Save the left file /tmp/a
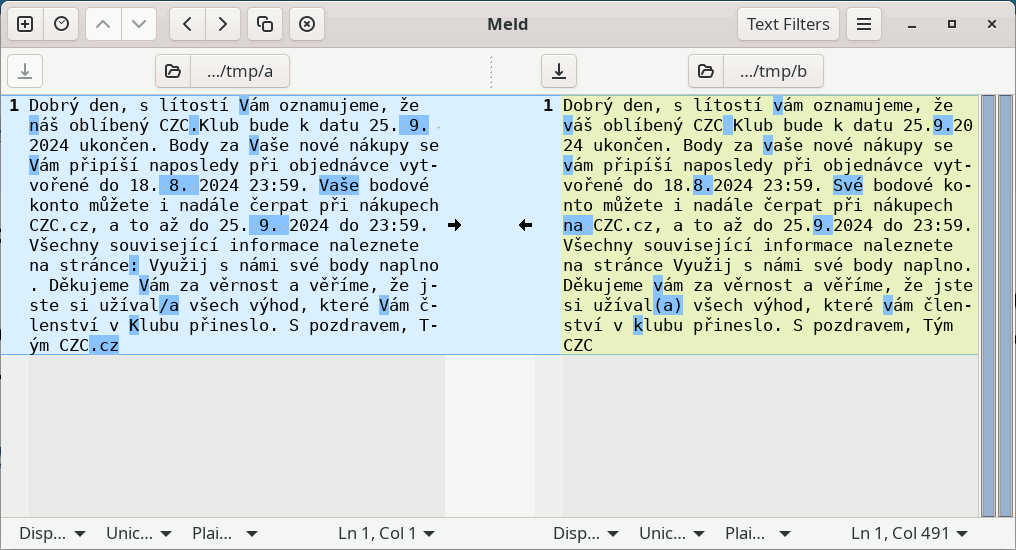This screenshot has height=550, width=1016. pos(25,71)
